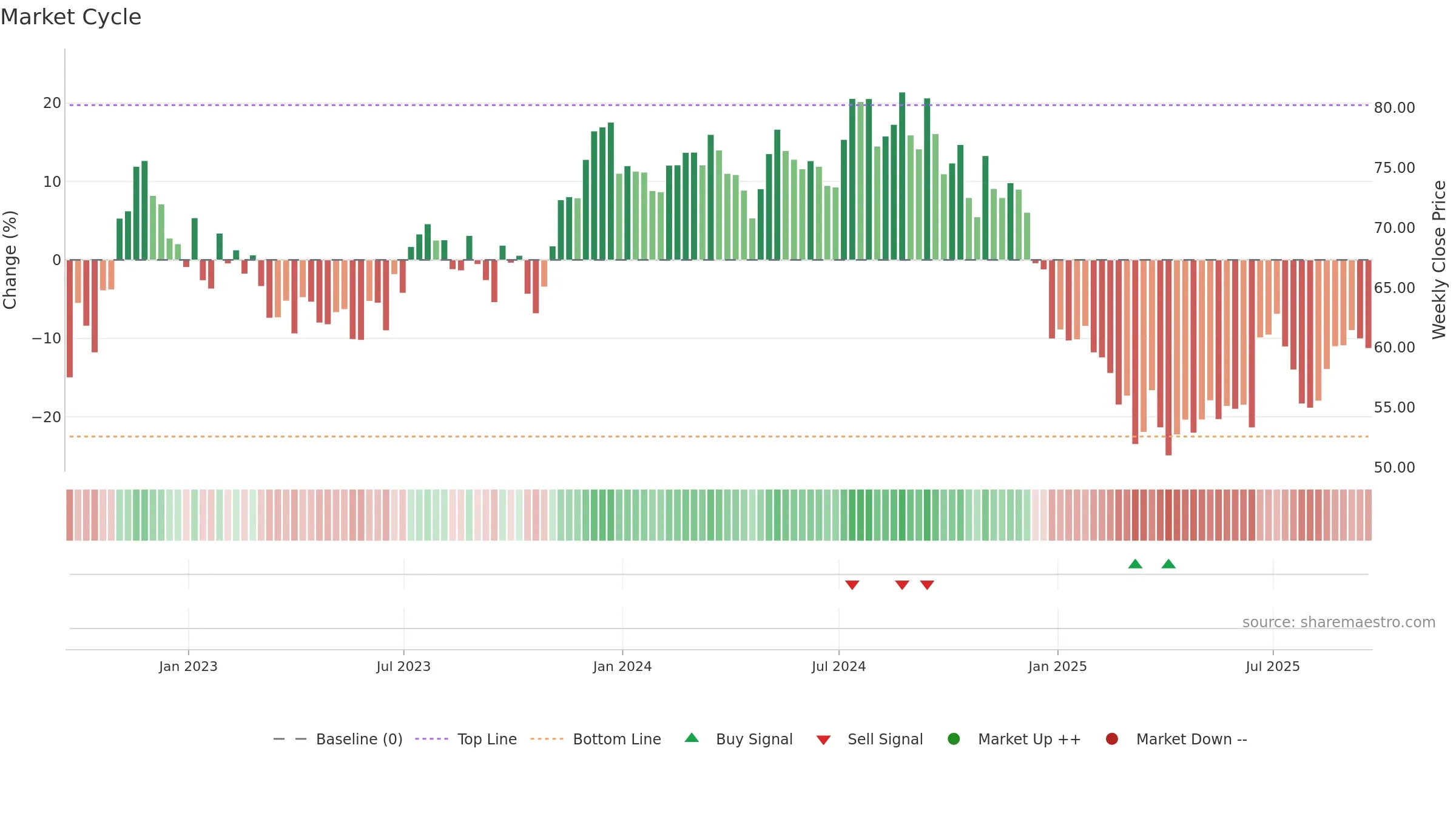Click the Jan 2024 axis label
The image size is (1456, 819).
(x=622, y=667)
